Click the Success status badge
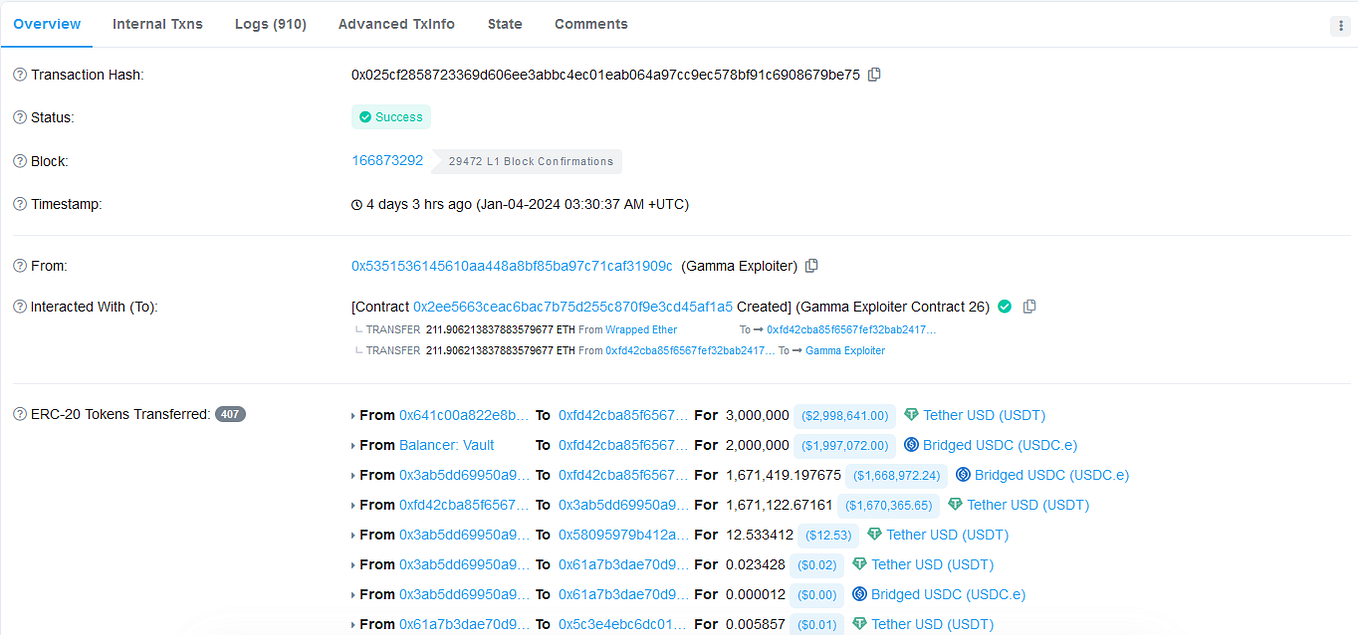This screenshot has height=635, width=1358. point(391,117)
